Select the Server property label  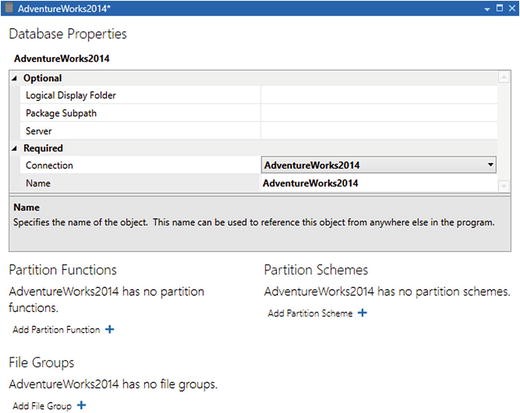click(39, 131)
